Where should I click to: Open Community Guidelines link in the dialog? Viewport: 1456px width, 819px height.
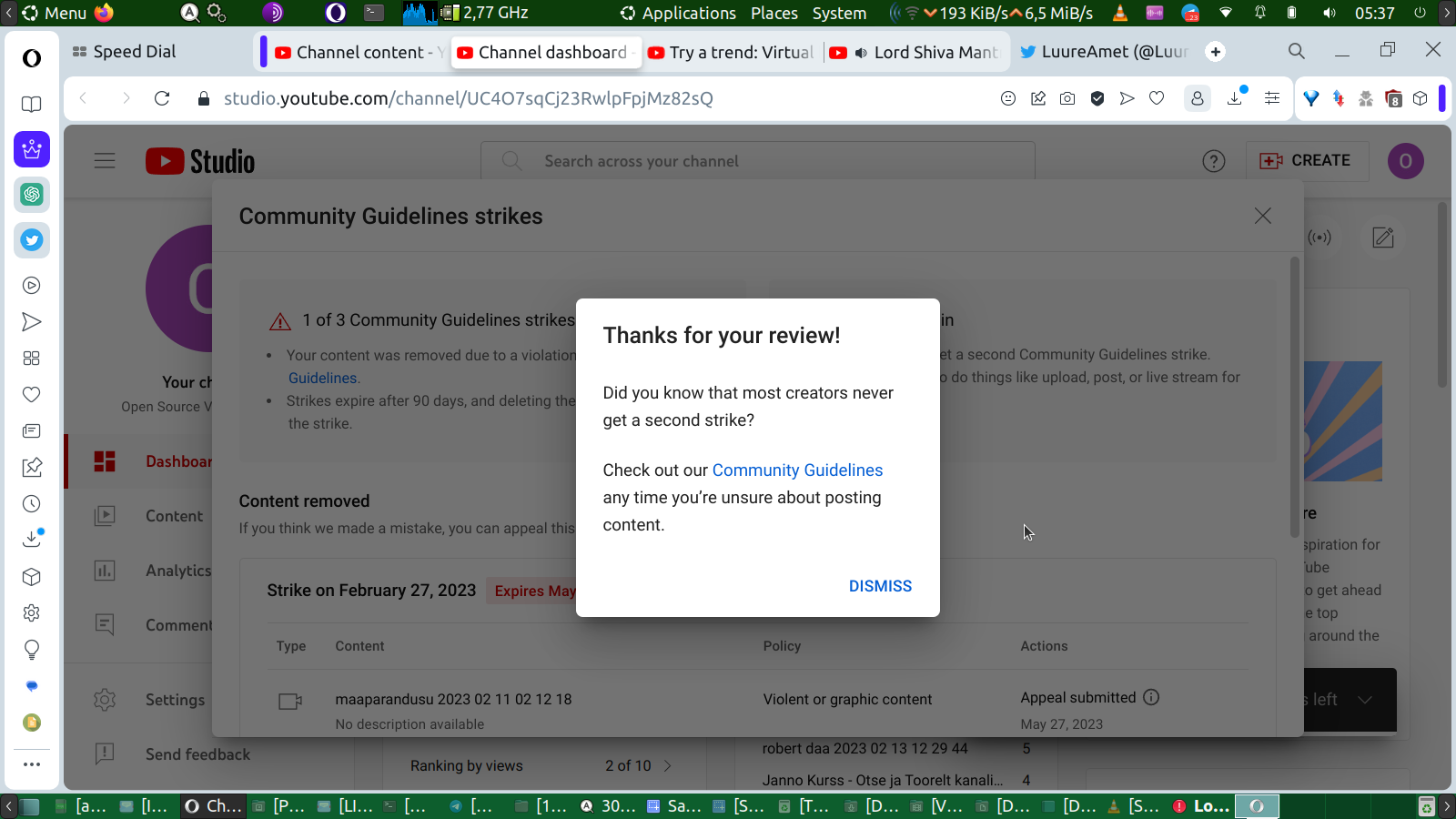click(x=797, y=470)
